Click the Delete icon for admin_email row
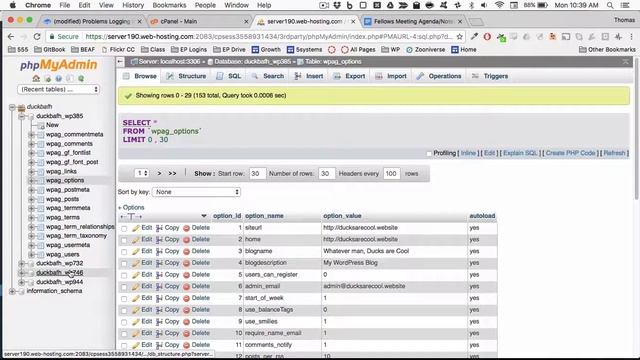 click(187, 287)
